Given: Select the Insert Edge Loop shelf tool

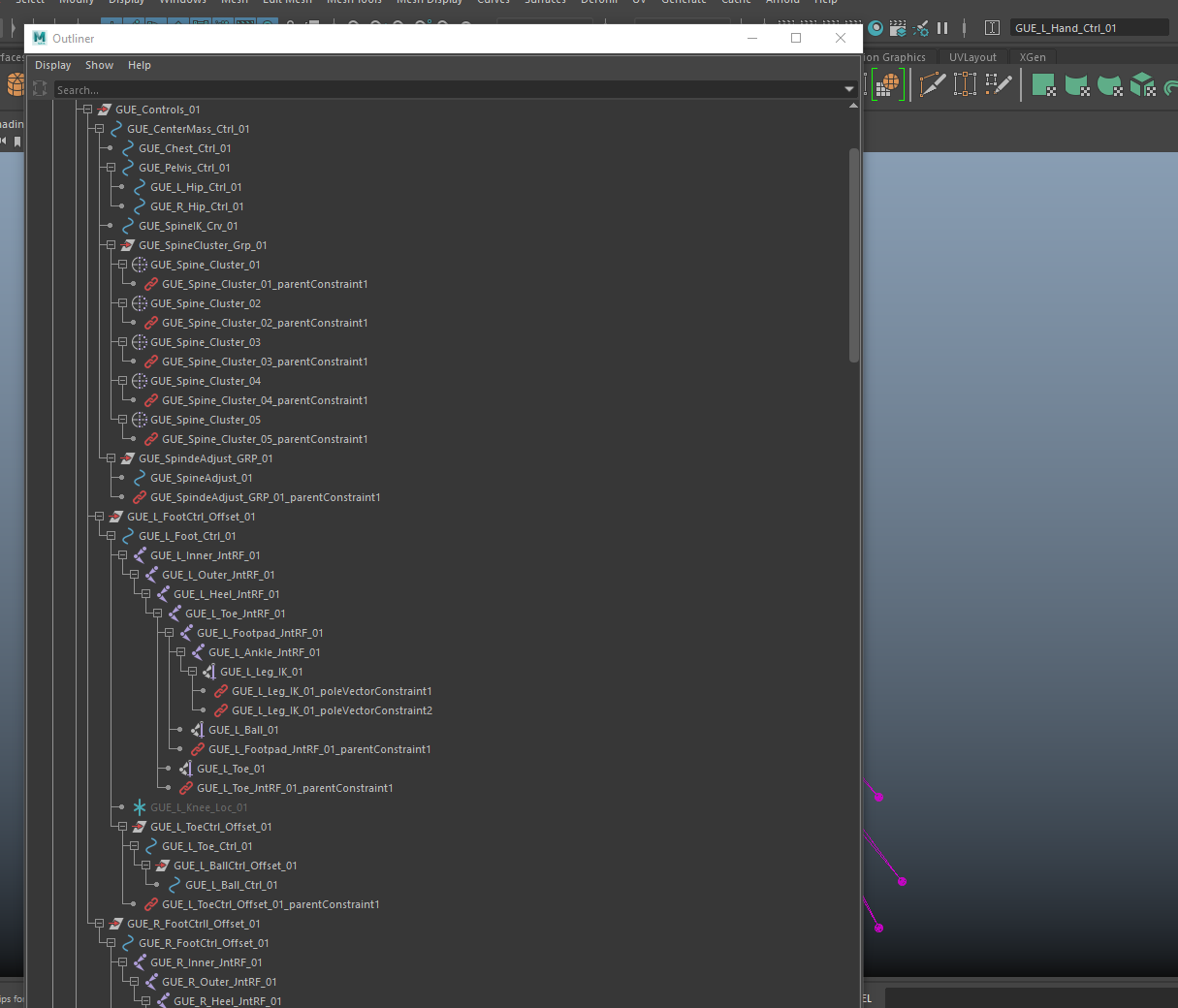Looking at the screenshot, I should (x=965, y=85).
